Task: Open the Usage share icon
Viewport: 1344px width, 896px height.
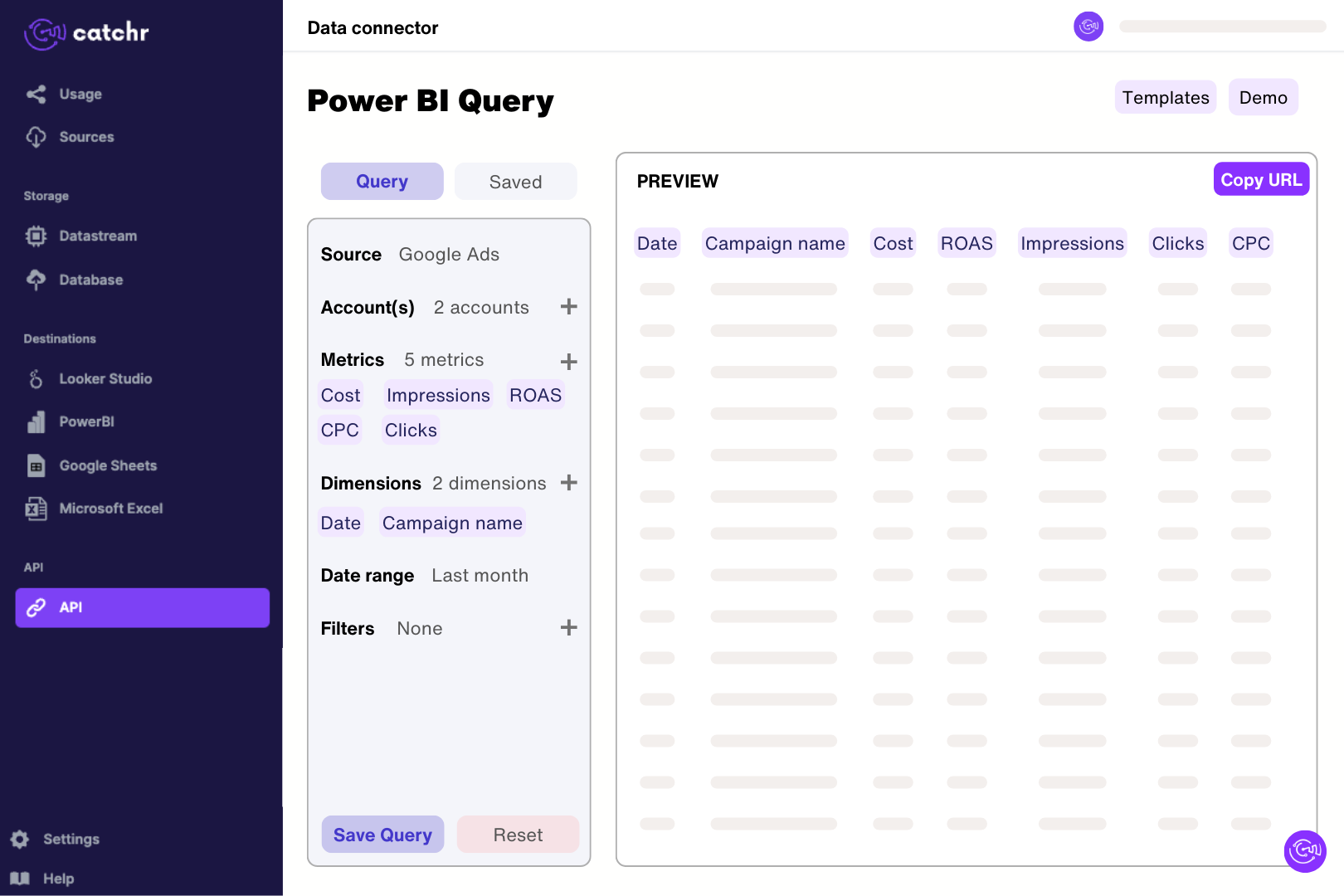Action: 36,94
